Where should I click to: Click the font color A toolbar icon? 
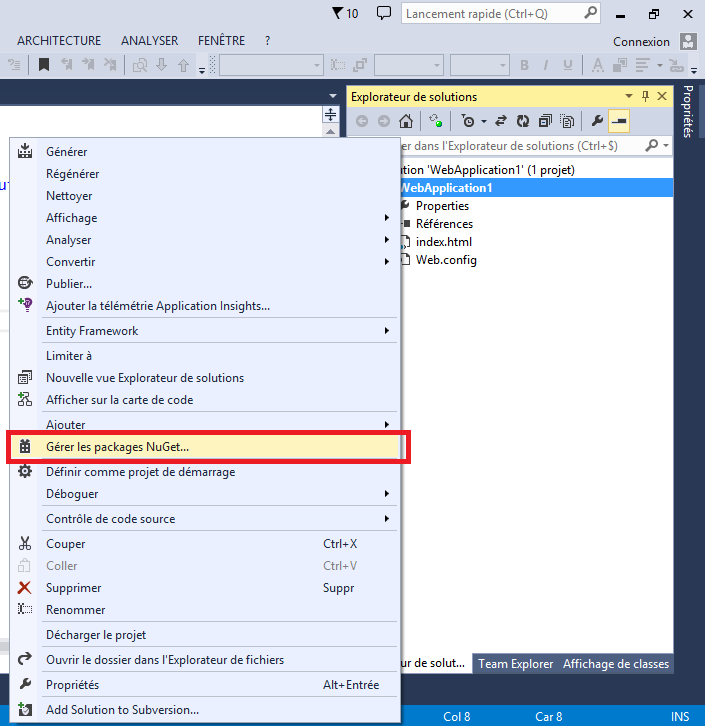(x=598, y=65)
